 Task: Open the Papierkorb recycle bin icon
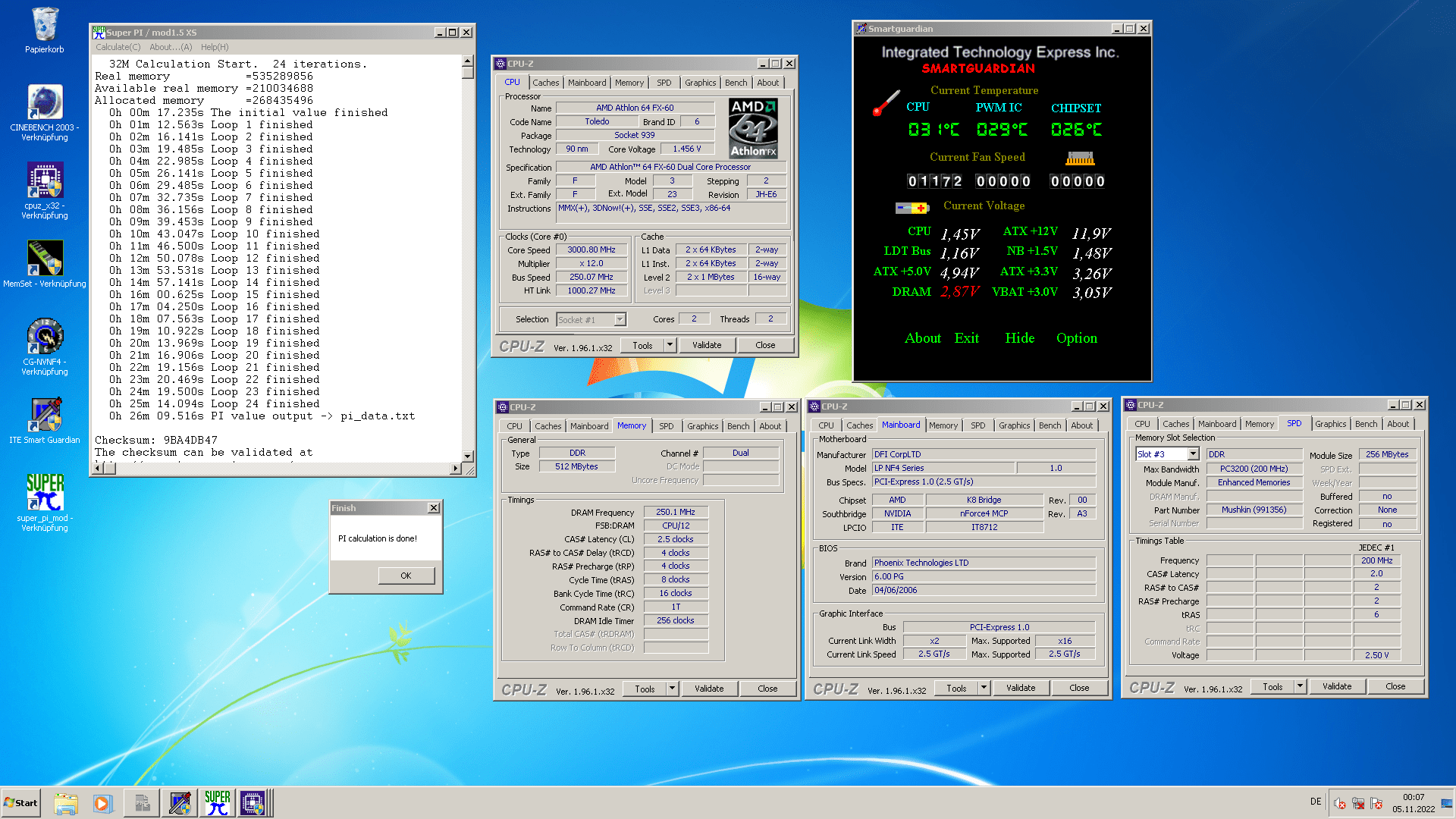coord(45,30)
